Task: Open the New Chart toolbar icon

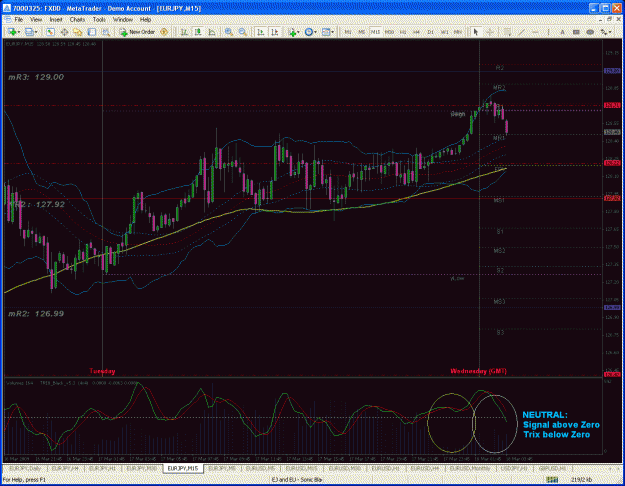Action: 12,32
